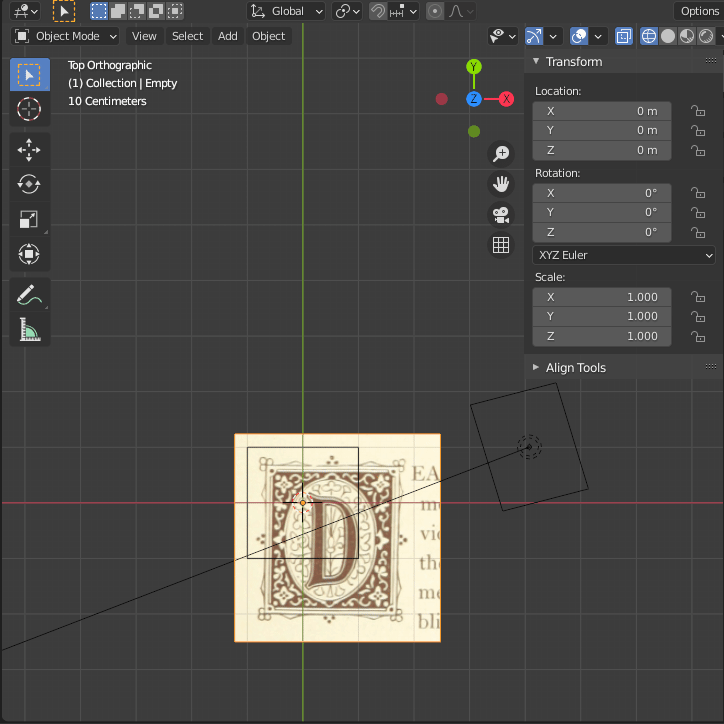This screenshot has height=724, width=724.
Task: Open snapping options dropdown
Action: coord(404,11)
